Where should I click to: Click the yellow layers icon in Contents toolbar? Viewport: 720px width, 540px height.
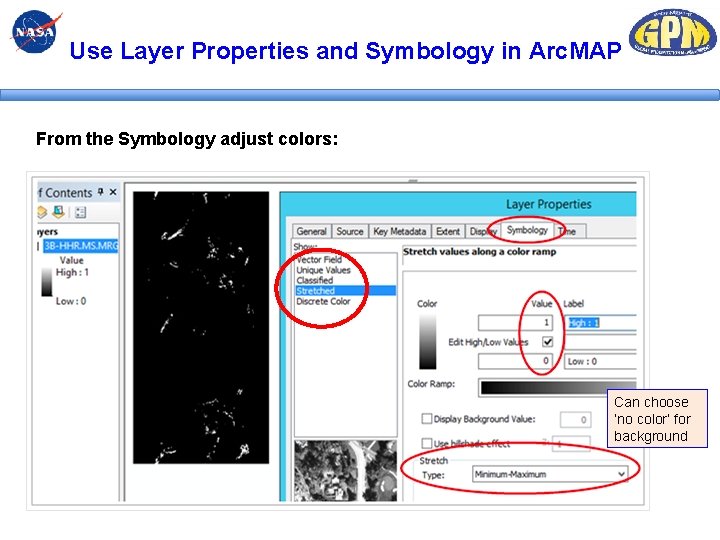tap(42, 212)
